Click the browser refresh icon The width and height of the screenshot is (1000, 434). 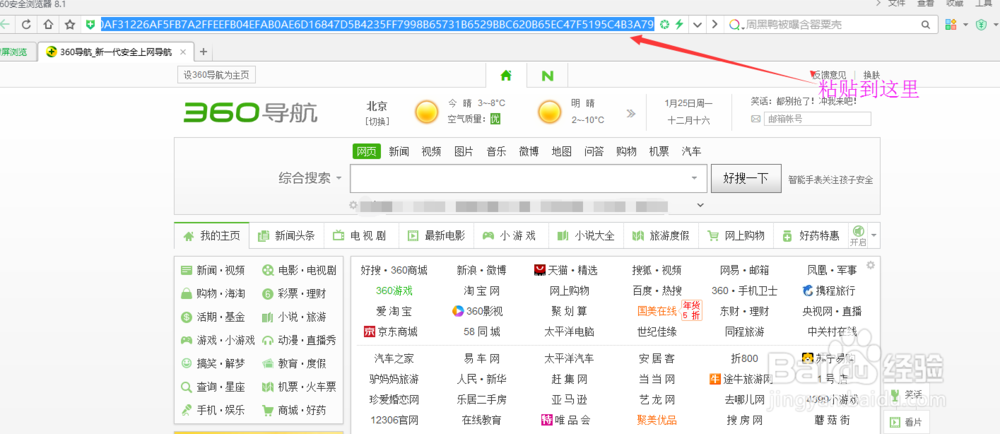click(26, 25)
